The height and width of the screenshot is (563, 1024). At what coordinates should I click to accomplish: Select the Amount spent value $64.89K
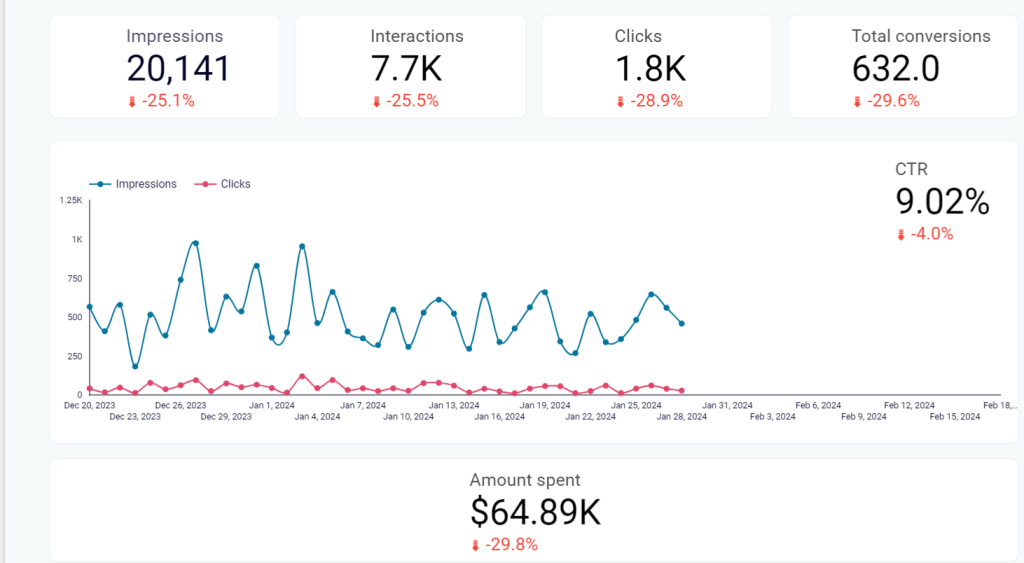535,512
